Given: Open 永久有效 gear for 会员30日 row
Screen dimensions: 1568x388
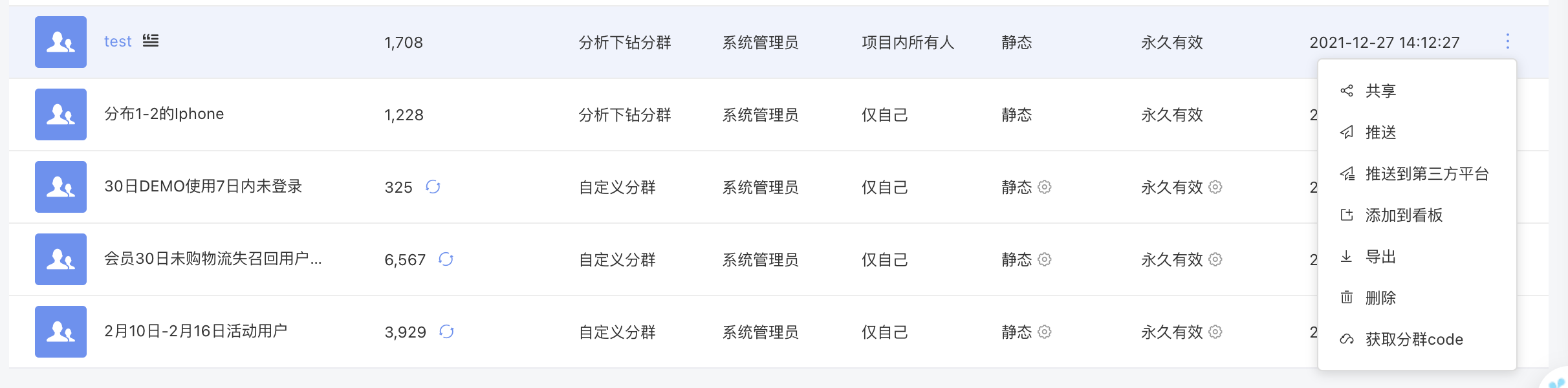Looking at the screenshot, I should [1215, 259].
